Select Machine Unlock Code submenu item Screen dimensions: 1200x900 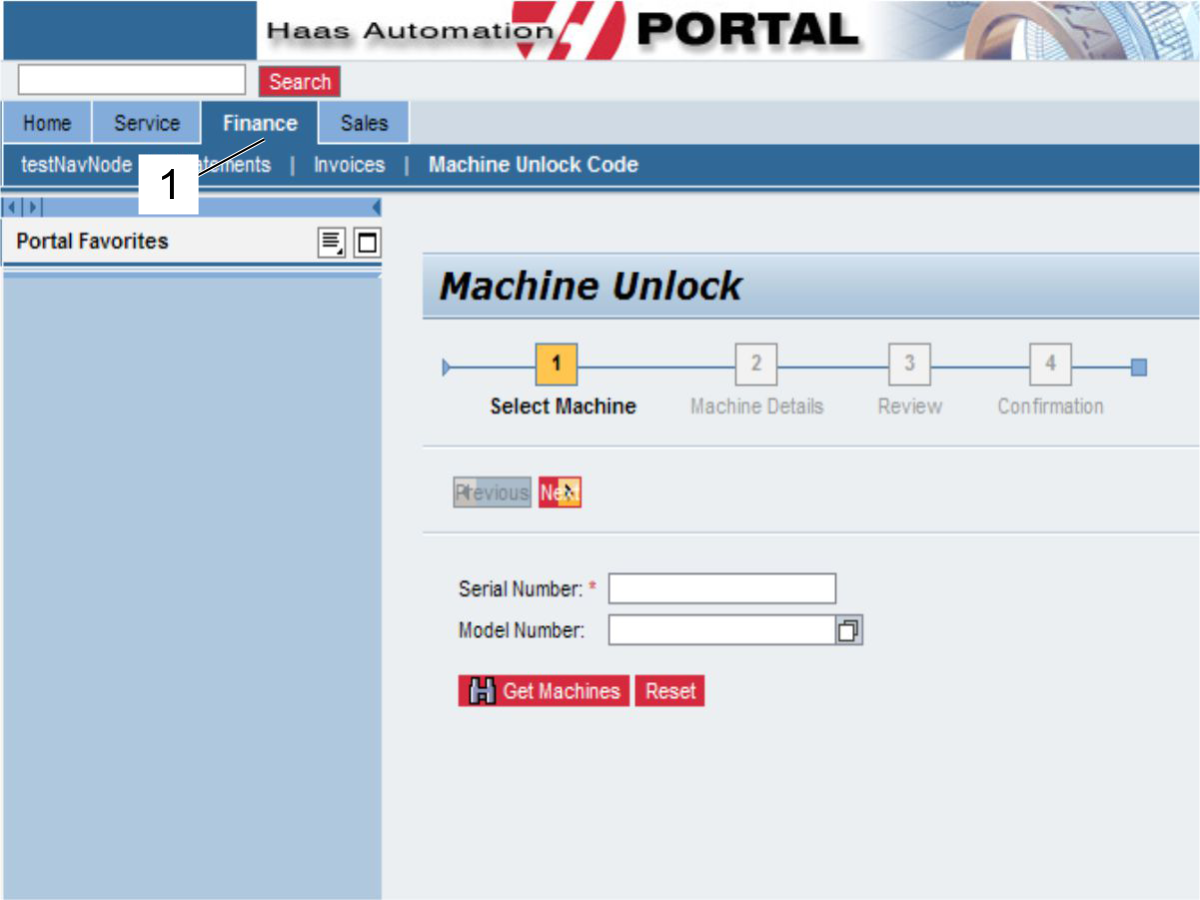click(x=533, y=165)
